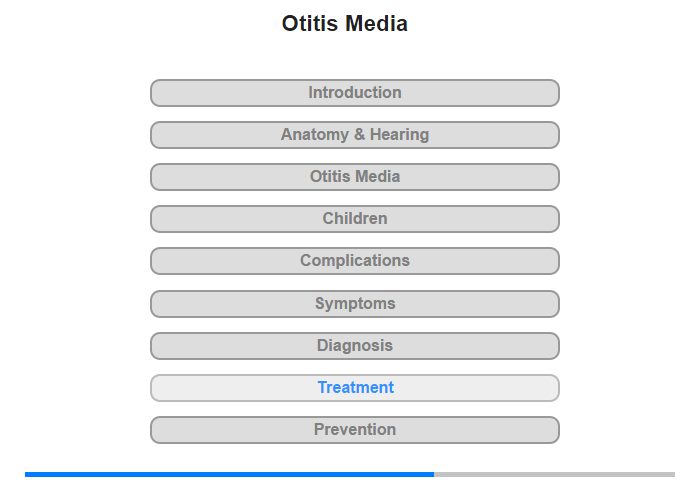700x480 pixels.
Task: Pick Symptoms from the section list
Action: tap(354, 304)
